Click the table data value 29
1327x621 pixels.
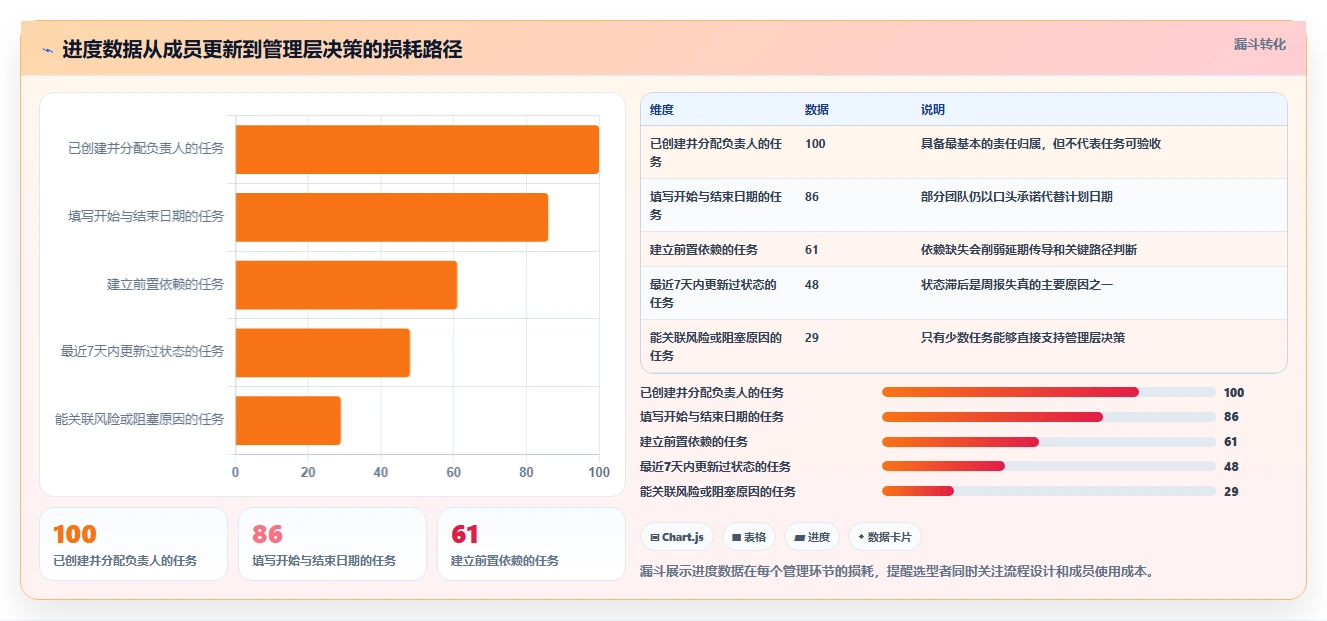pos(812,338)
